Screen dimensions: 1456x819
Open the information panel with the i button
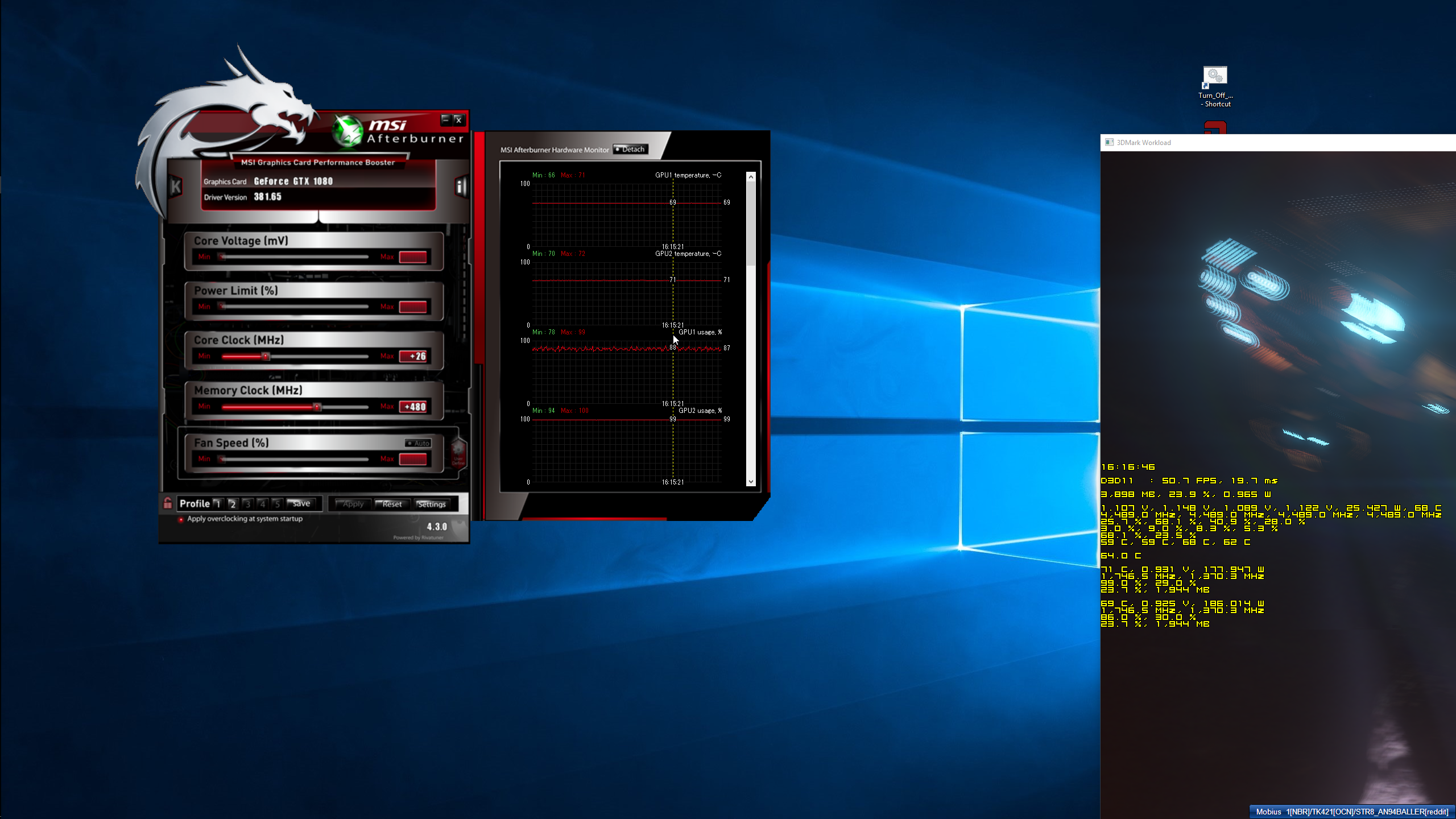click(461, 186)
